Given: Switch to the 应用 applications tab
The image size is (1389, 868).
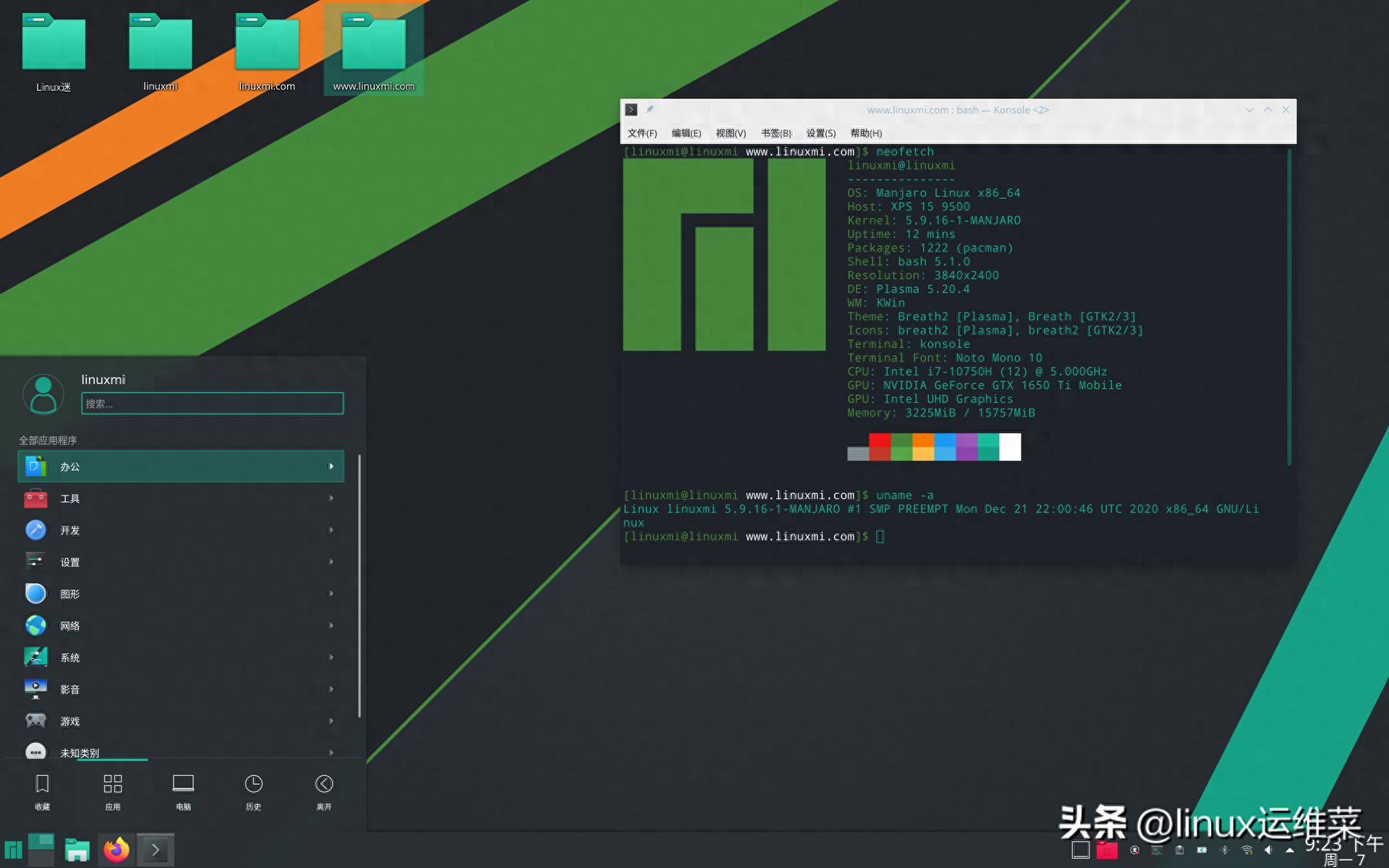Looking at the screenshot, I should (113, 792).
